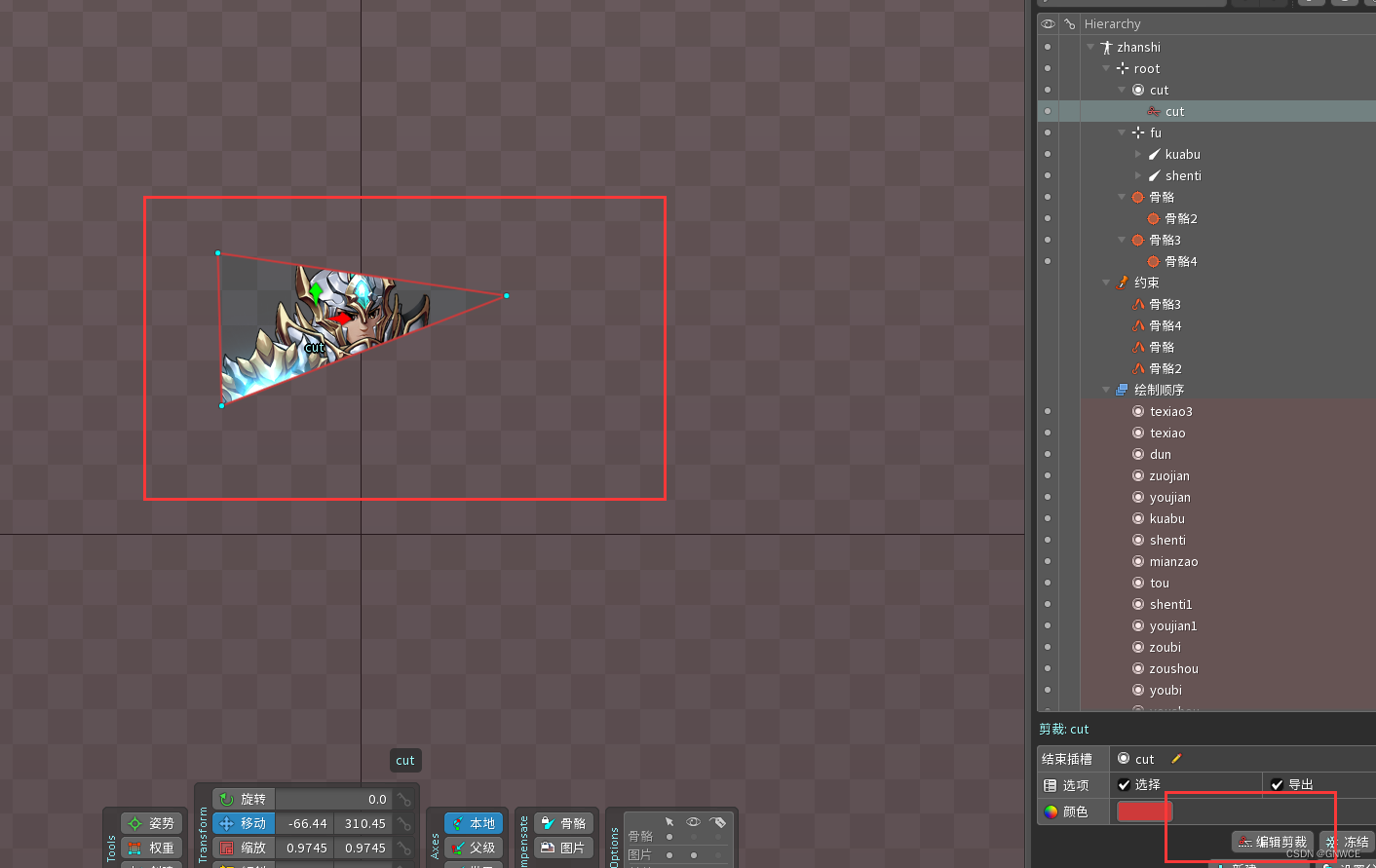Click the clipping polygon vertex at the right tip
1376x868 pixels.
pyautogui.click(x=506, y=295)
